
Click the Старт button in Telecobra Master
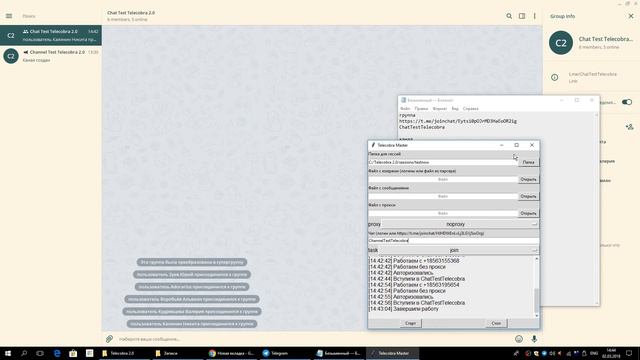410,323
